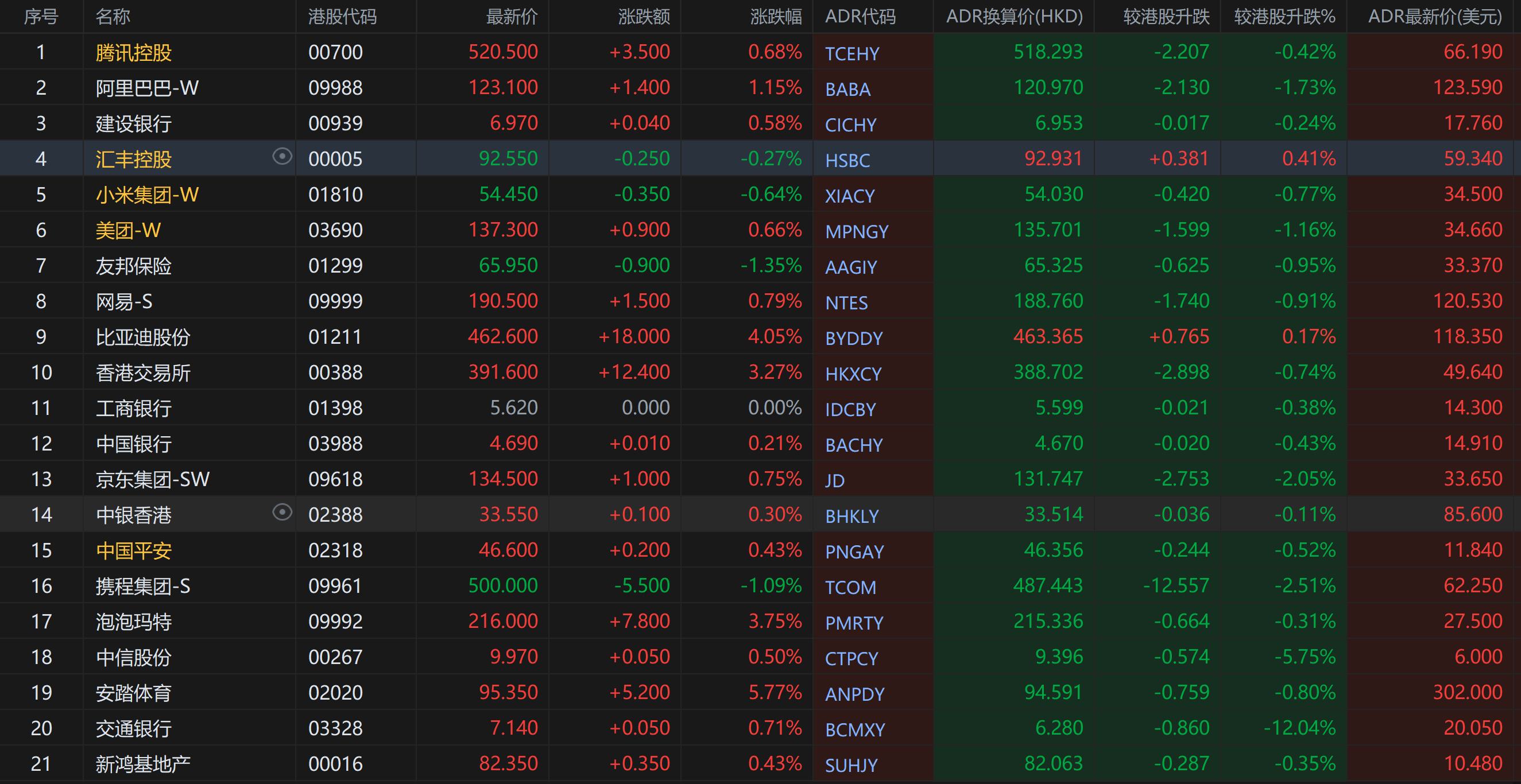The image size is (1521, 784).
Task: Click ADR code MPNGY
Action: click(857, 231)
